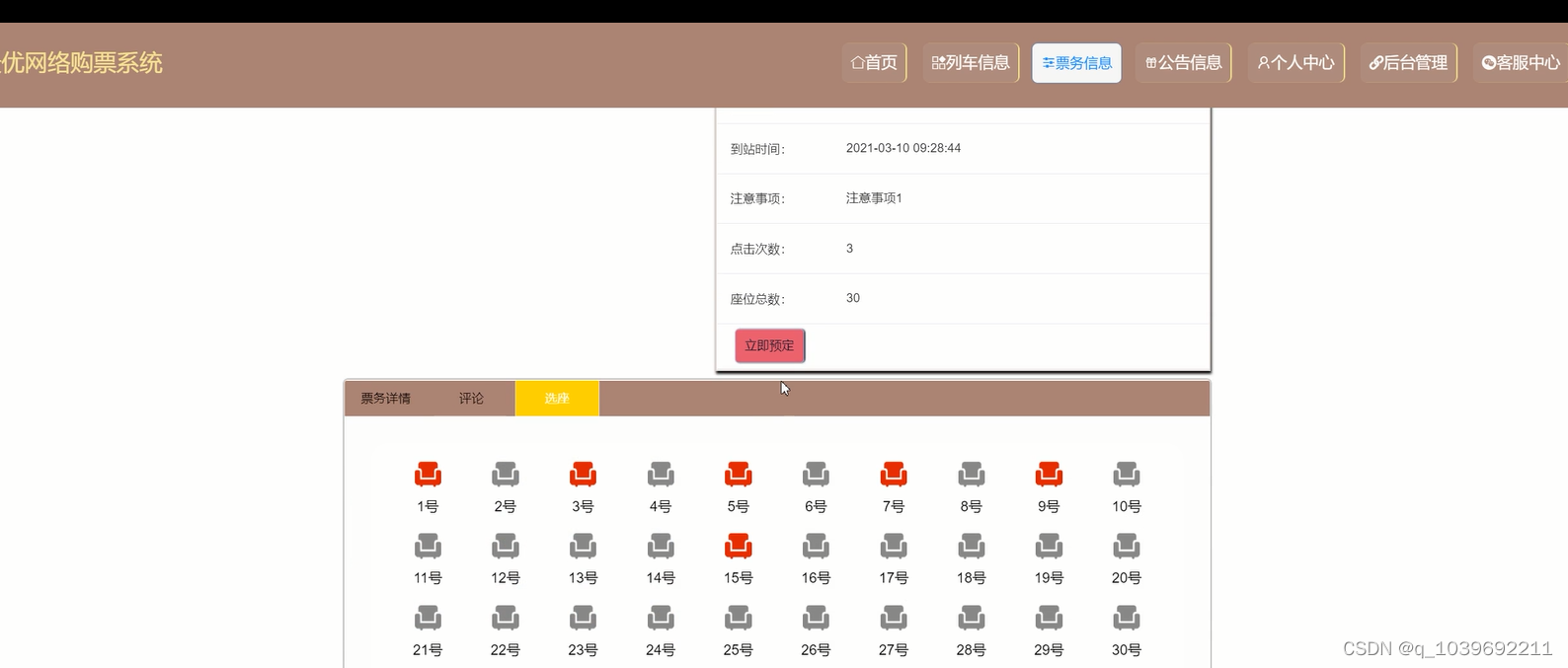Image resolution: width=1568 pixels, height=668 pixels.
Task: Click red seat icon 9号
Action: coord(1049,475)
